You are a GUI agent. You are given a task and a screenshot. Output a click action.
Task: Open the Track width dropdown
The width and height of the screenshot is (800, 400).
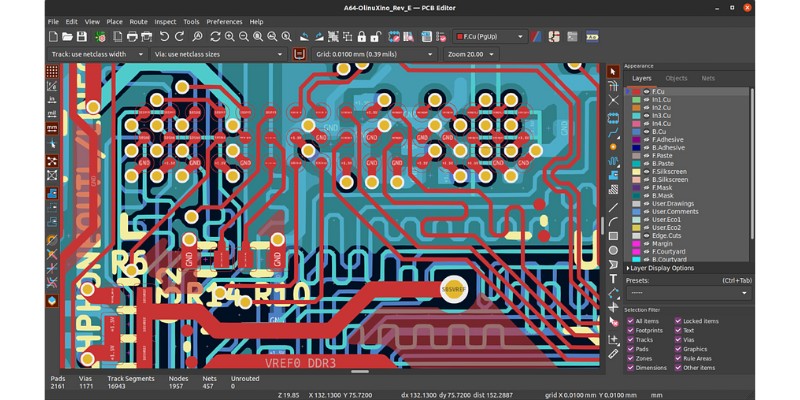(97, 54)
